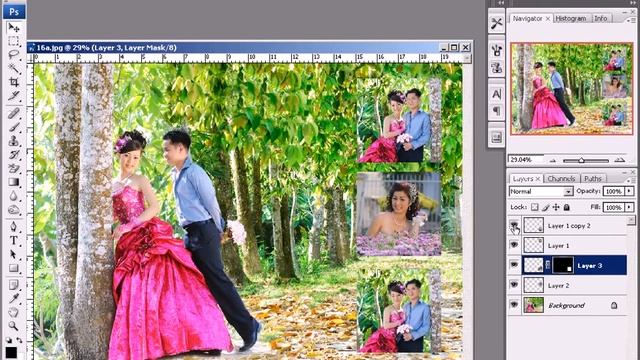Screen dimensions: 640x360
Task: Select the Magic Wand tool
Action: (x=13, y=68)
